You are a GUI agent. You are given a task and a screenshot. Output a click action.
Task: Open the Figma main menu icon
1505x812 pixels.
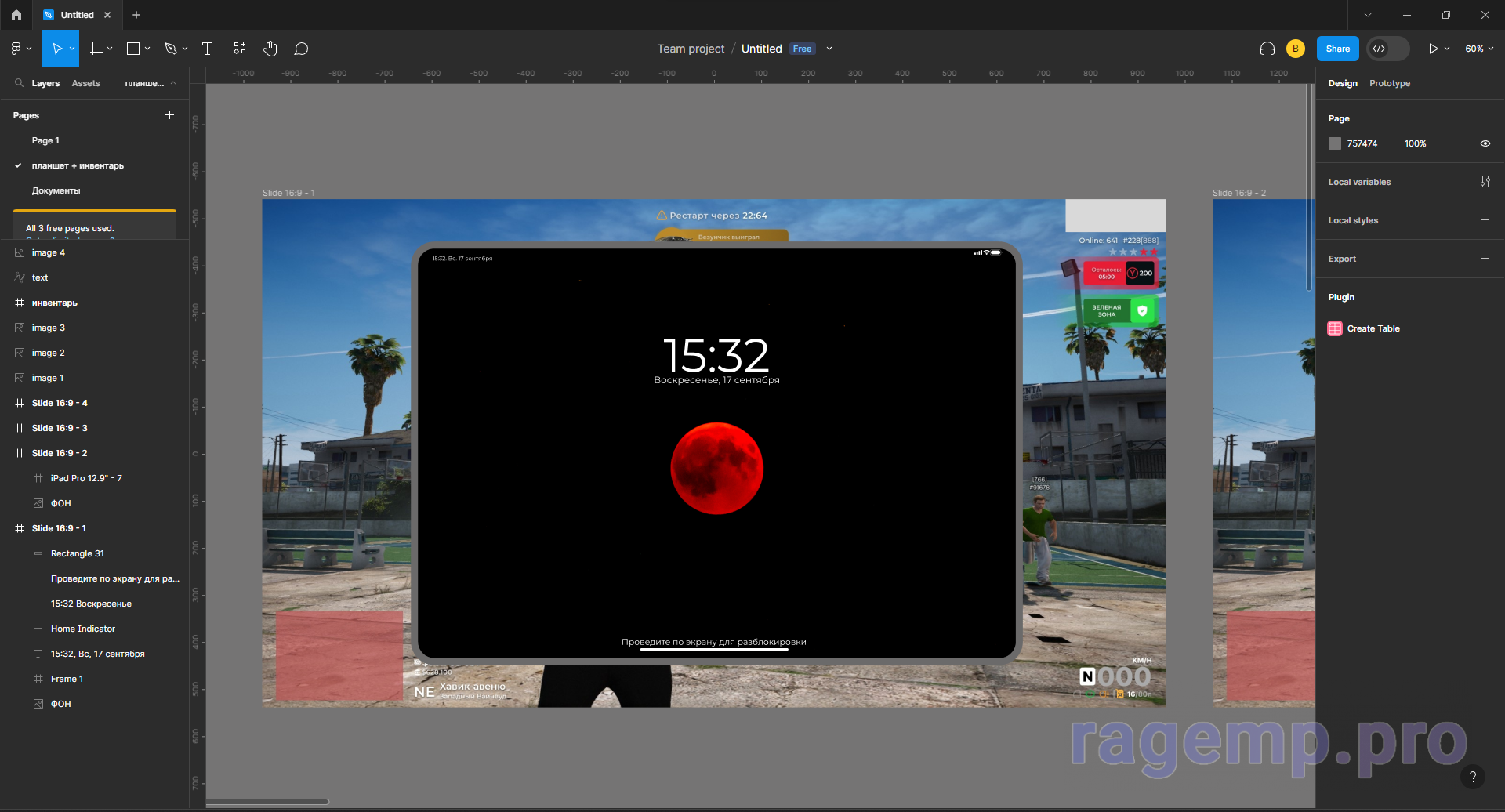(16, 49)
